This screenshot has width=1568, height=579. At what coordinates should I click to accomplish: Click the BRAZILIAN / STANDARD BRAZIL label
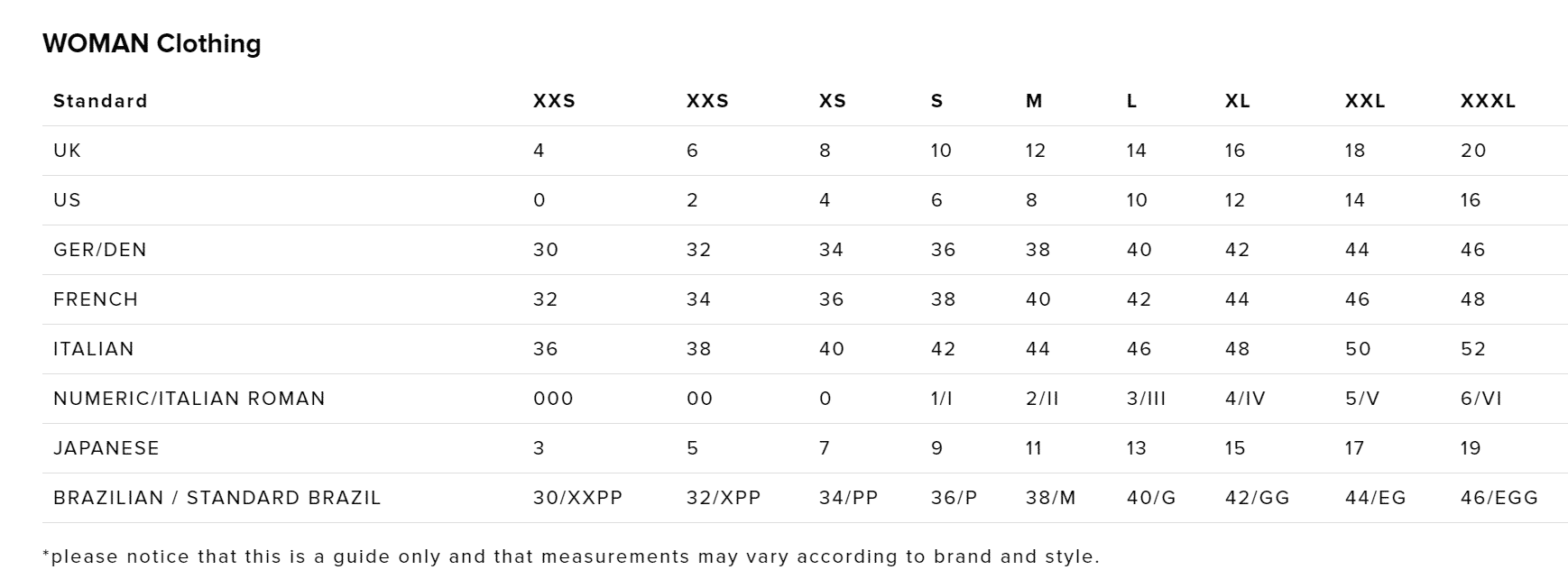pos(217,498)
